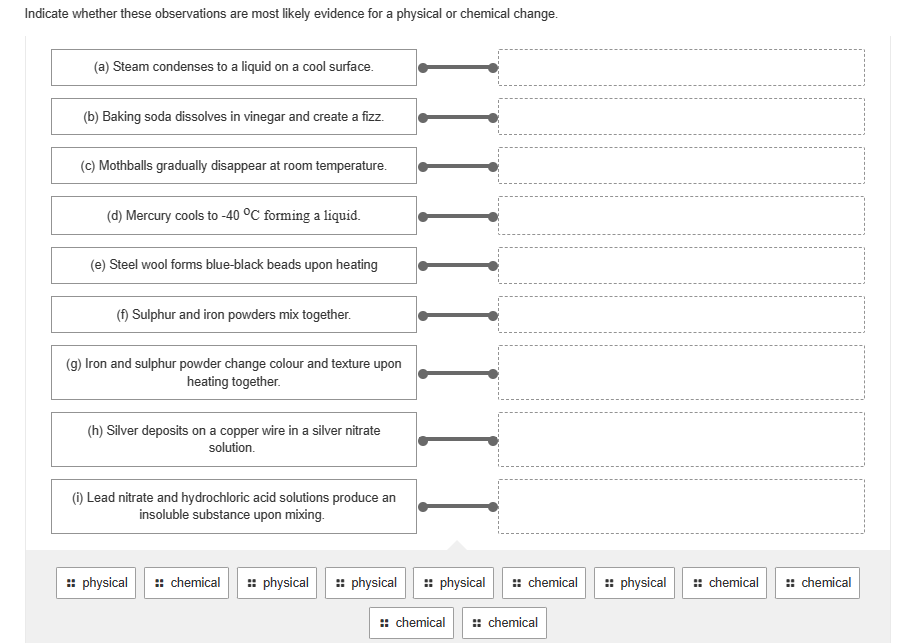Click the grip icon on the first physical chip
Viewport: 901px width, 643px height.
point(69,583)
